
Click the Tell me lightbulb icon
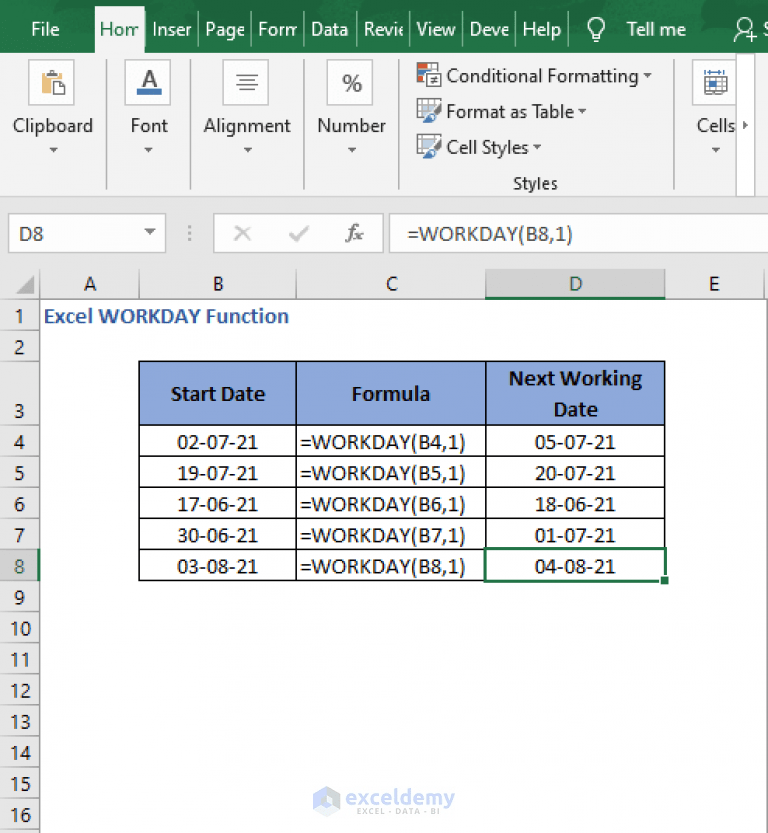596,29
